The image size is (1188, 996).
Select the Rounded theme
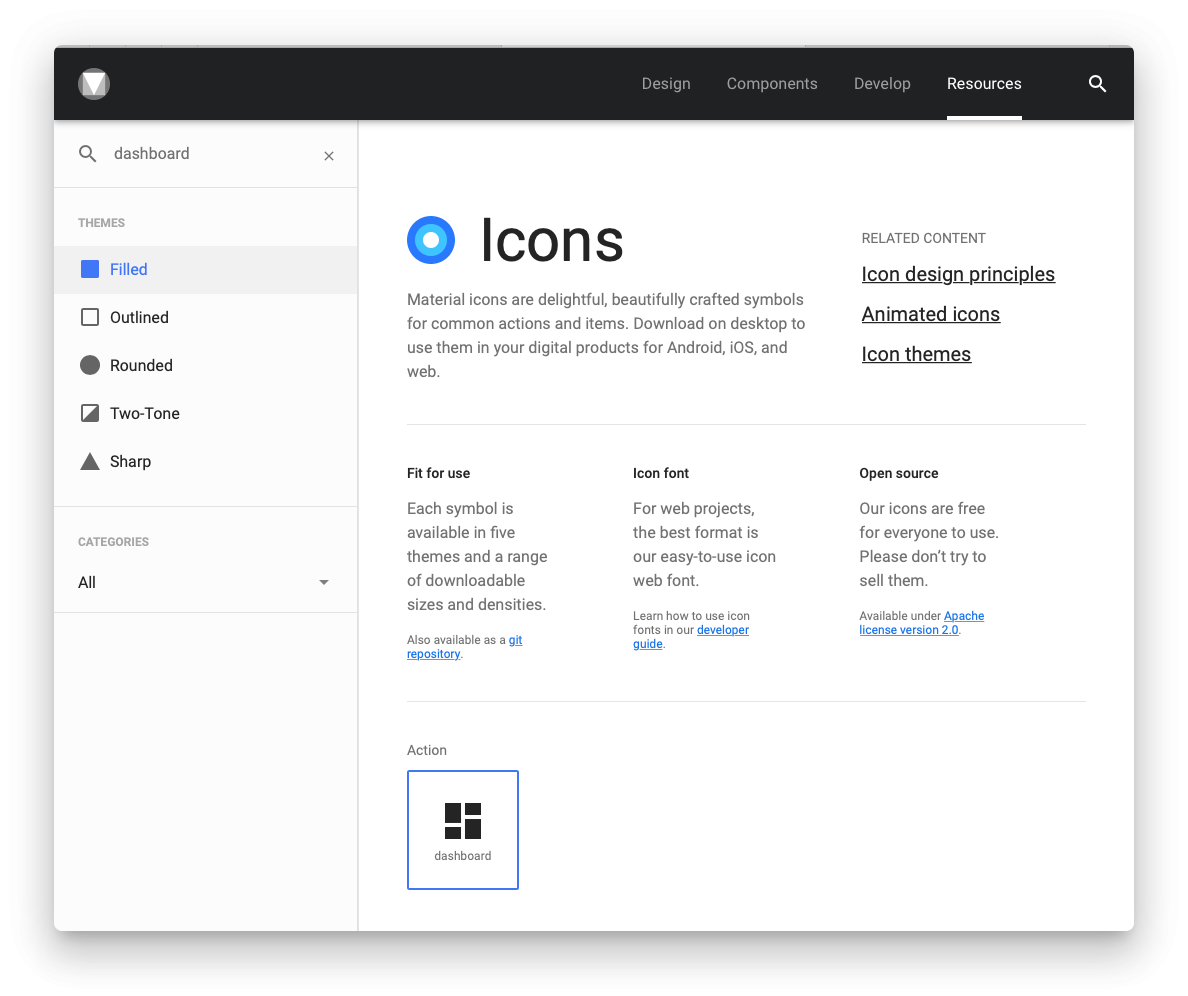click(x=206, y=365)
